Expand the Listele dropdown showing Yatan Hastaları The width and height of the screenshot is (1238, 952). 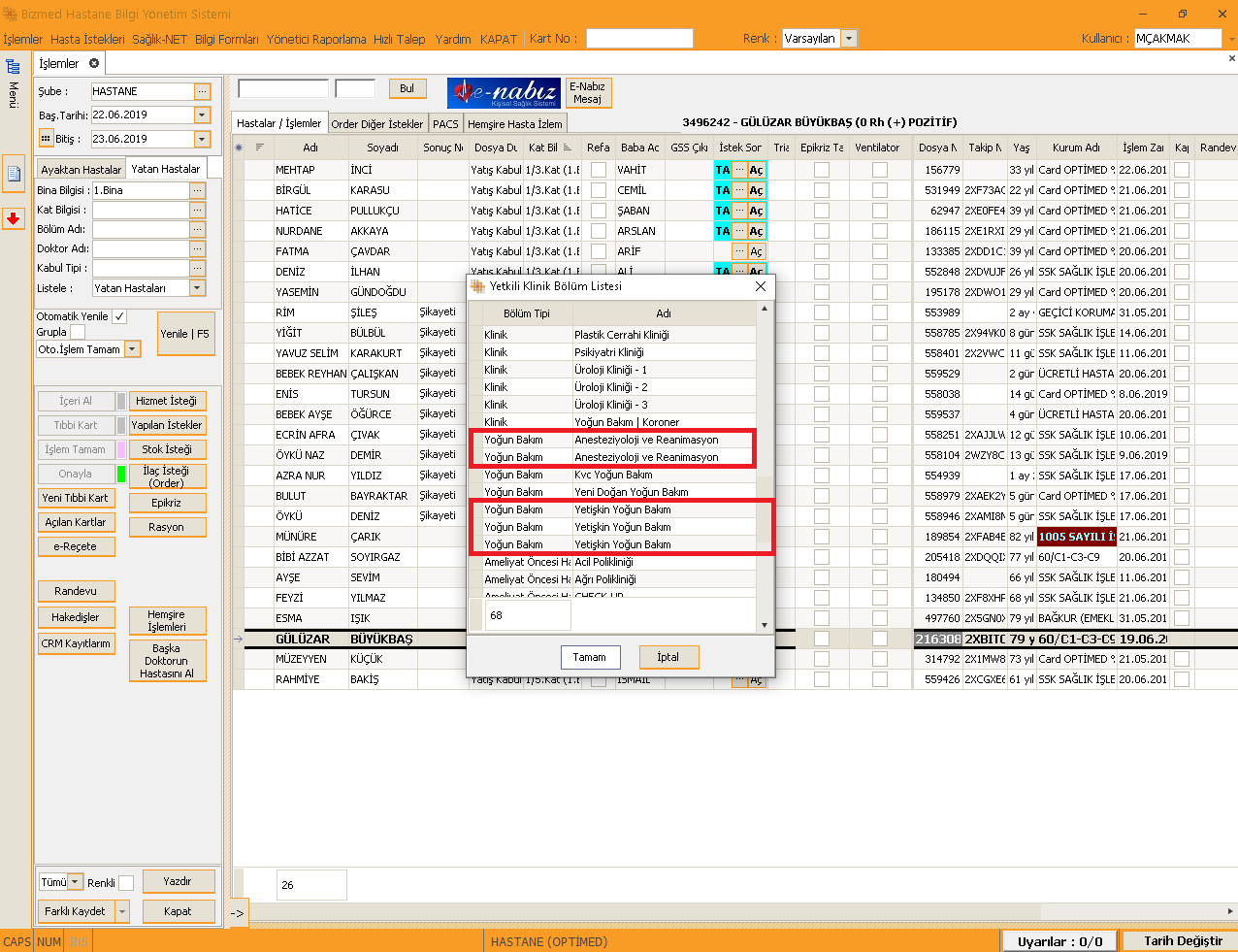[198, 288]
